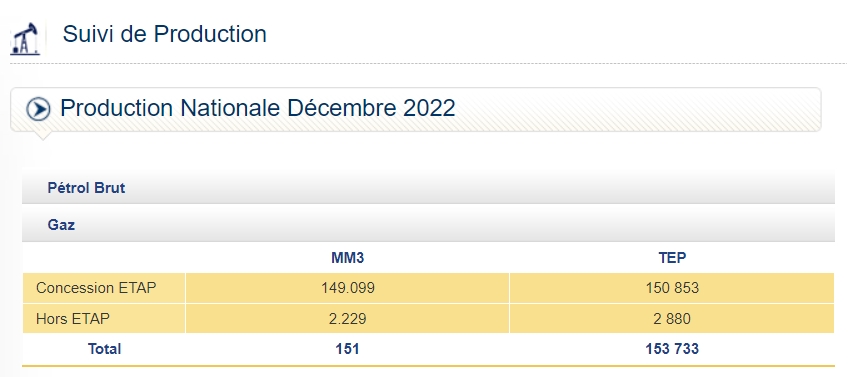856x377 pixels.
Task: Click the oil pump jack icon
Action: point(26,38)
